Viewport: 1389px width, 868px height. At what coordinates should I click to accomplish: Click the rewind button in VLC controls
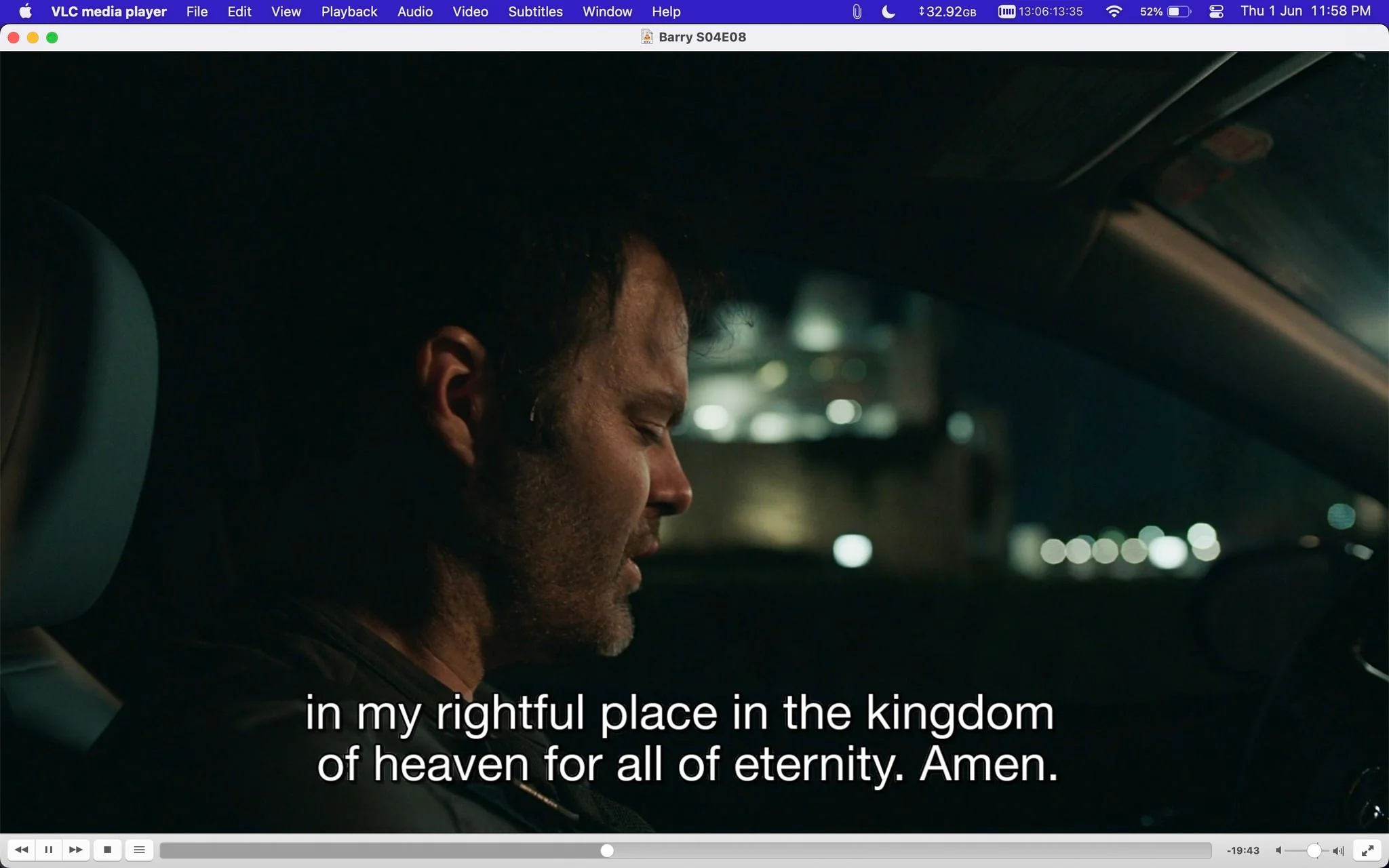point(21,850)
